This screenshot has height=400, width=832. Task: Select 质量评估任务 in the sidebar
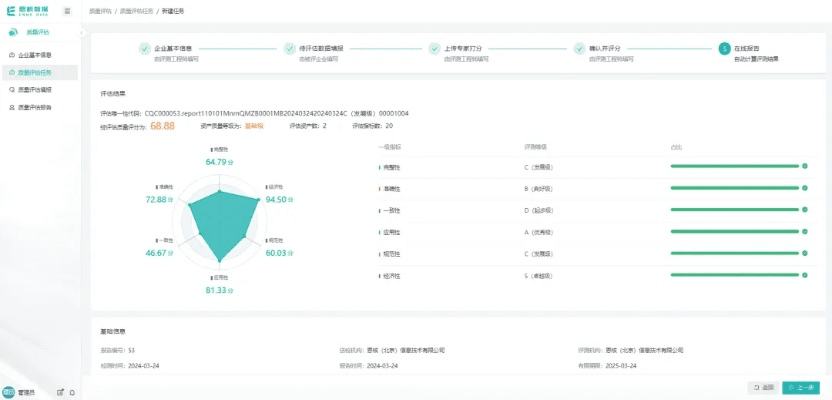pos(34,72)
